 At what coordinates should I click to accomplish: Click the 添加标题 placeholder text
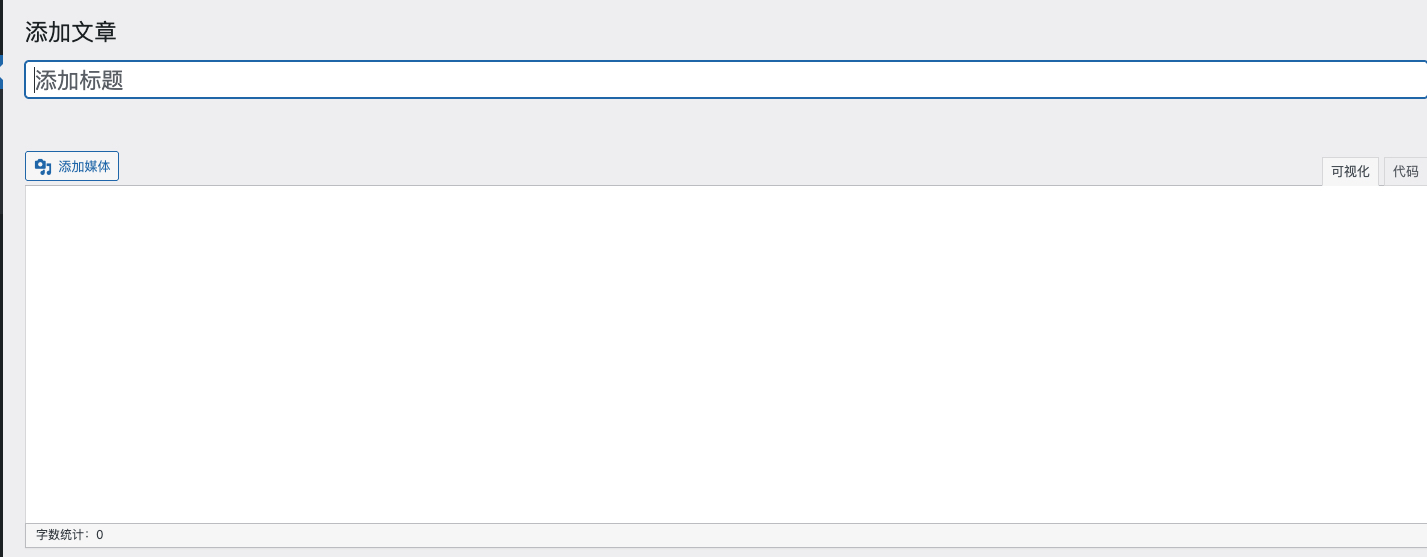pos(80,81)
